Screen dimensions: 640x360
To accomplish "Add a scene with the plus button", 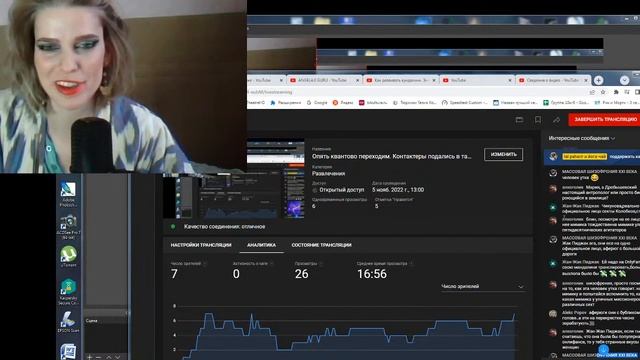I will 89,357.
